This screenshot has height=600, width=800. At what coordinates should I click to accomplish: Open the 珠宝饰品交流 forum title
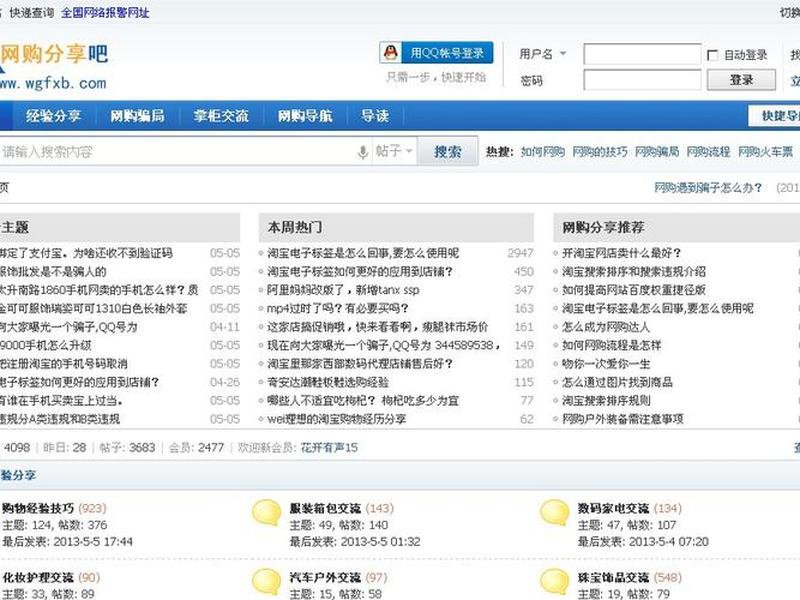pyautogui.click(x=613, y=578)
